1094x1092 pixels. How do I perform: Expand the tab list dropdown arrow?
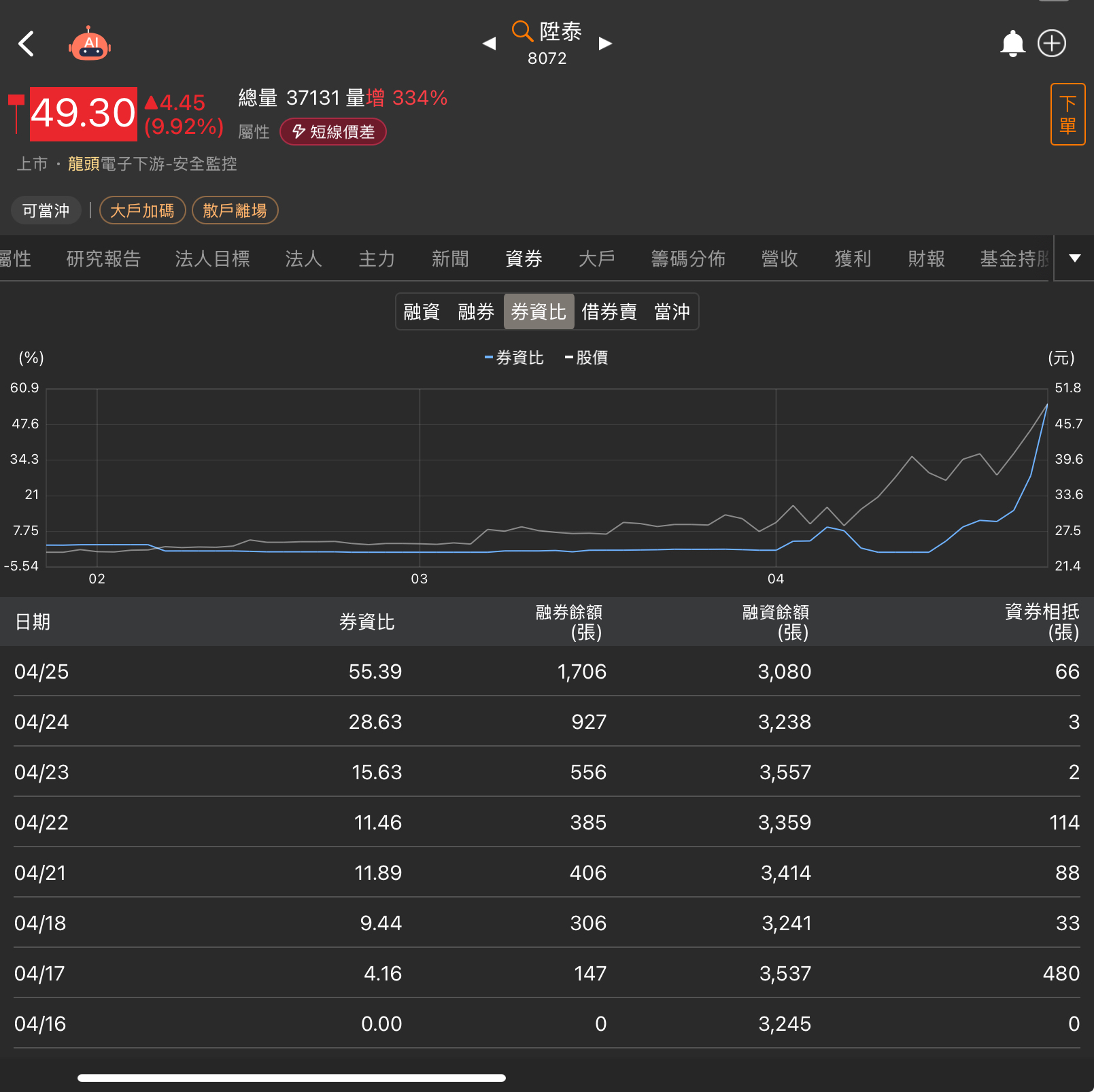[1074, 258]
